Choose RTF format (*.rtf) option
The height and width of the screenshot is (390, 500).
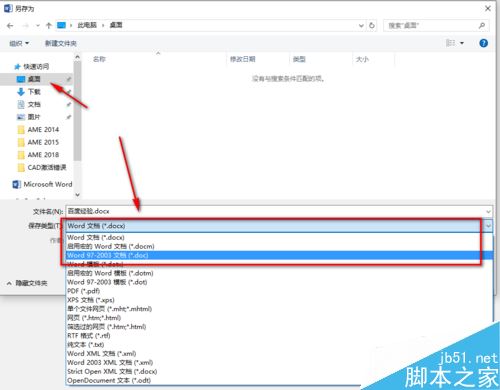point(279,336)
